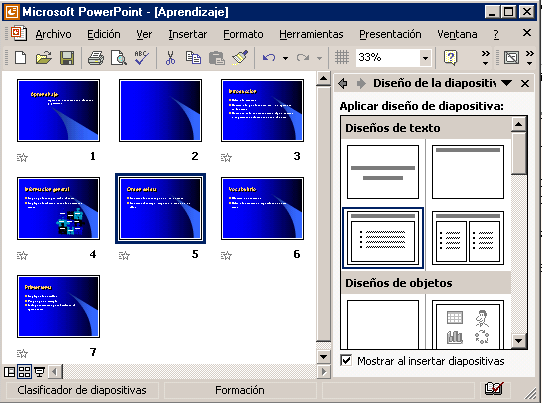Select blank slide 2 thumbnail
Screen dimensions: 542x403
[160, 110]
